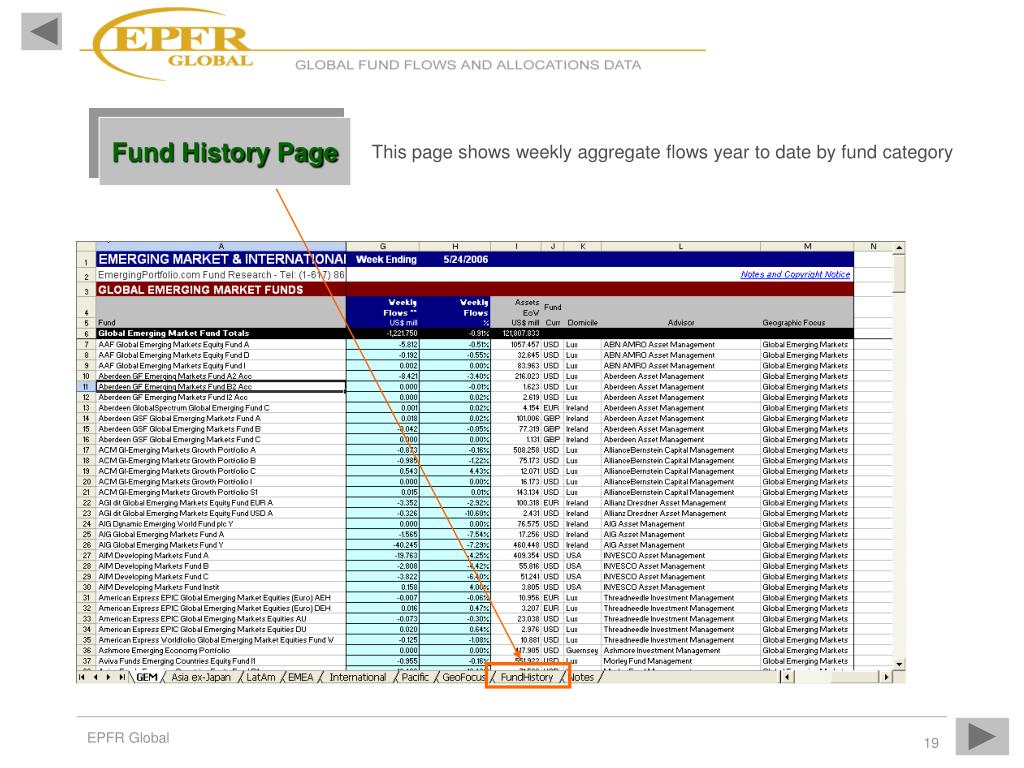This screenshot has width=1024, height=768.
Task: Click the -1,221.750 total weekly flows cell
Action: pyautogui.click(x=383, y=333)
